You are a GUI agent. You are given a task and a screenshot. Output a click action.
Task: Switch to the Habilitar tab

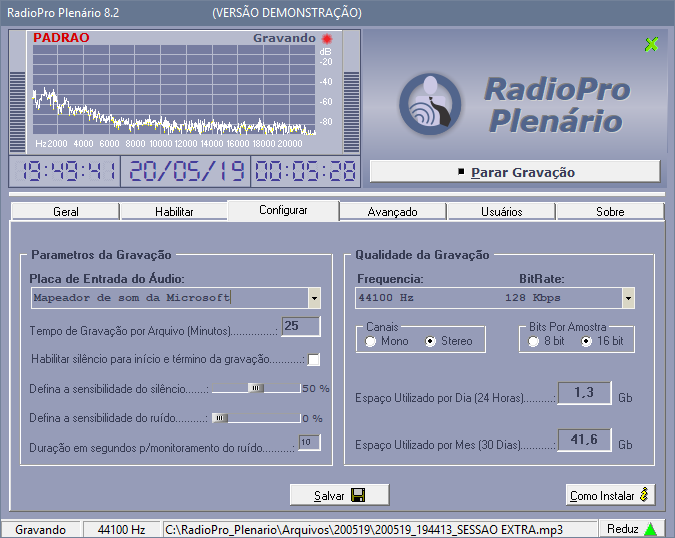[174, 211]
